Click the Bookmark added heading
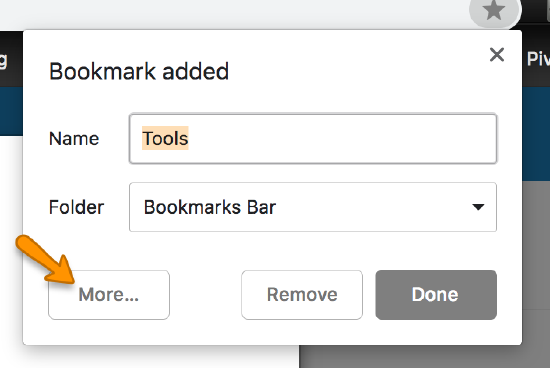The height and width of the screenshot is (368, 550). tap(139, 72)
